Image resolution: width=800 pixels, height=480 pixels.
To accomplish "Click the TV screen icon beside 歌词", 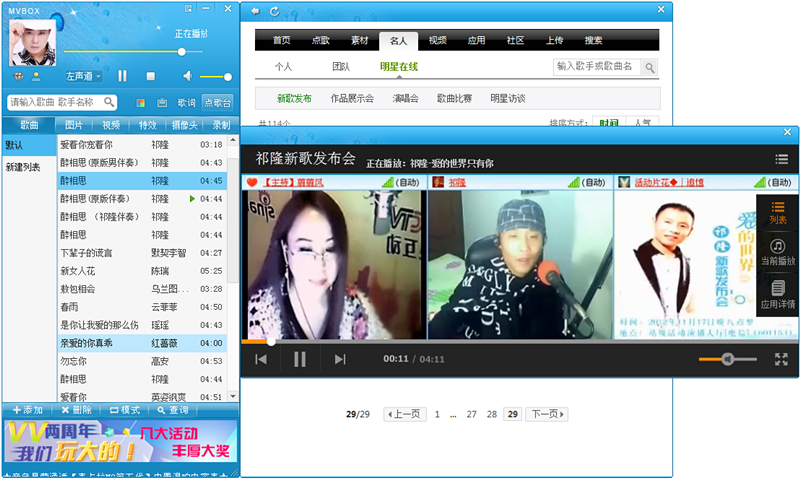I will (162, 103).
